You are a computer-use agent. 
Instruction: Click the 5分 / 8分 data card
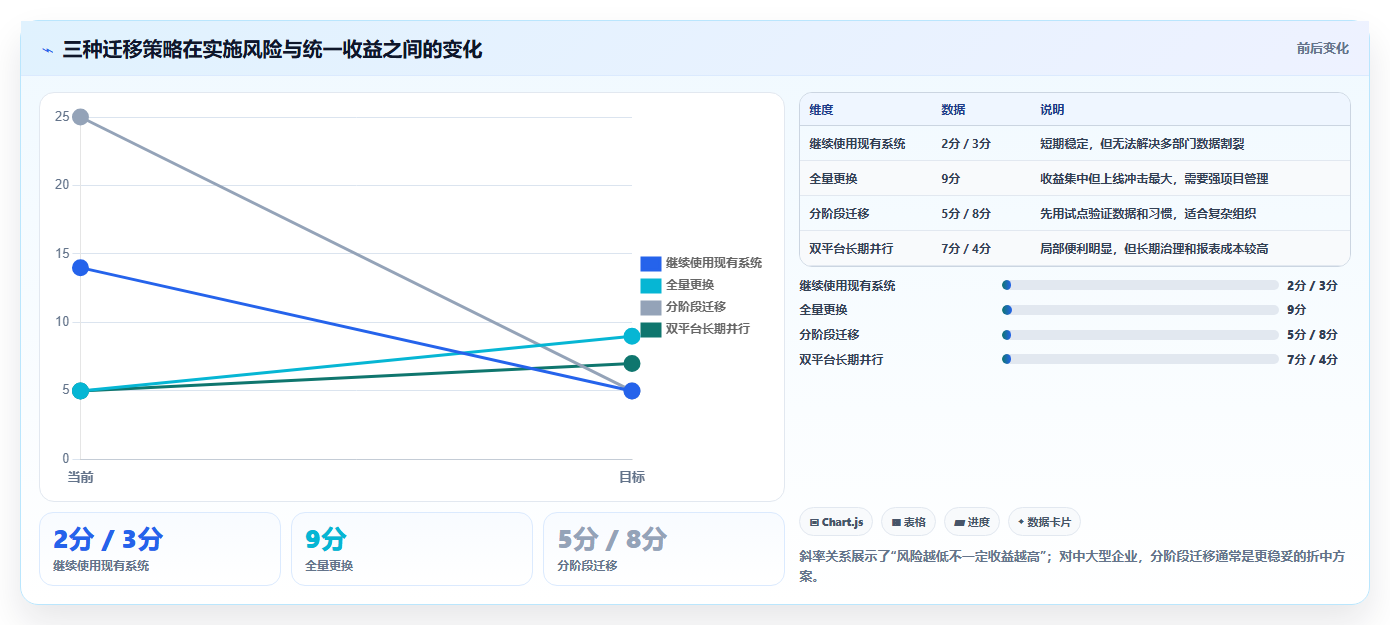pyautogui.click(x=664, y=549)
